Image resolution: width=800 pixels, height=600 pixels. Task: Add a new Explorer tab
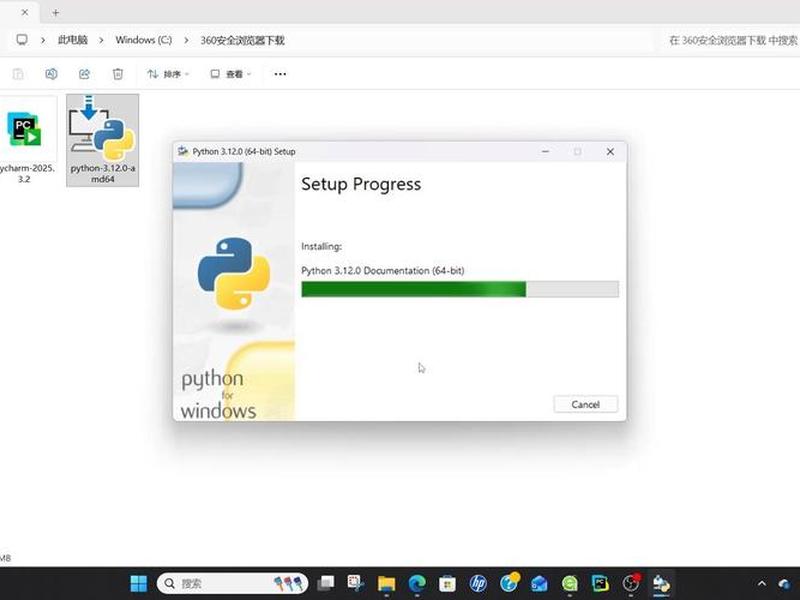click(x=56, y=12)
